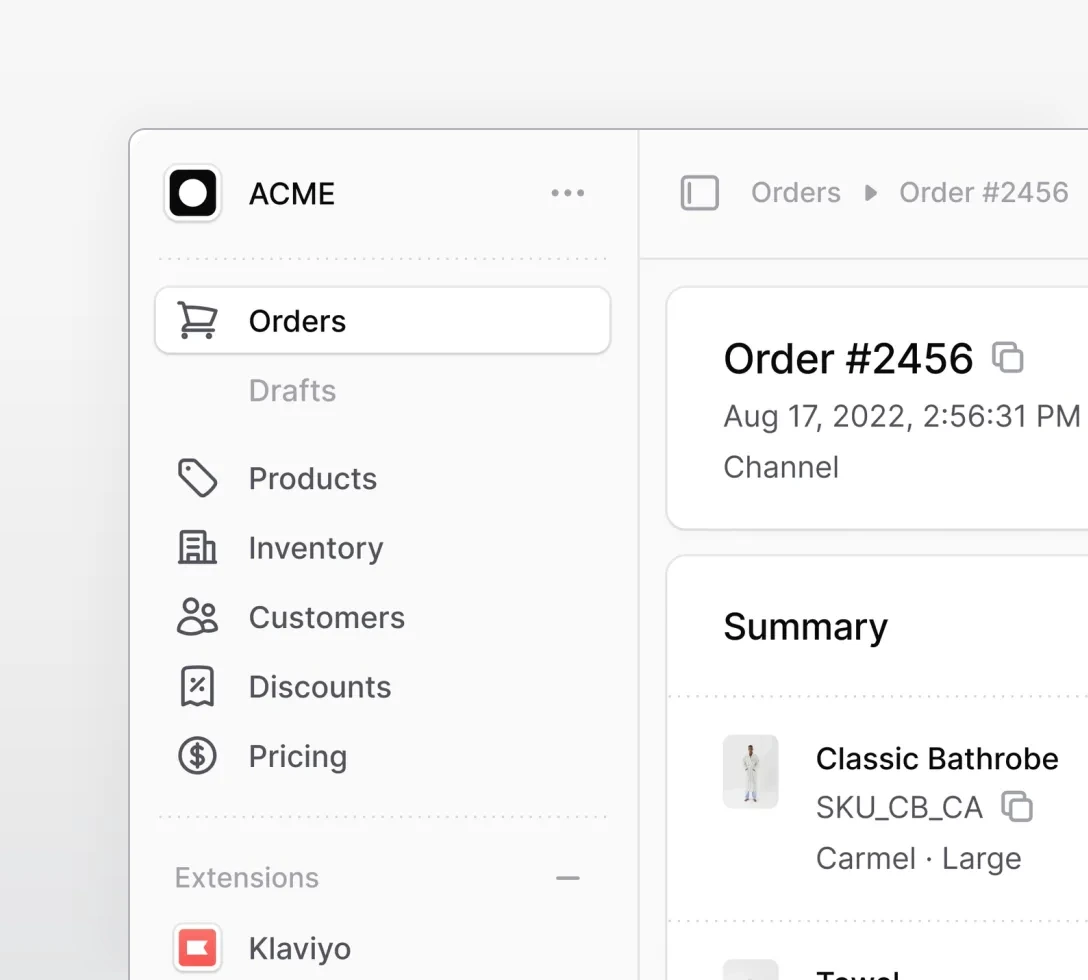Open the Klaviyo extension
Image resolution: width=1088 pixels, height=980 pixels.
[300, 948]
